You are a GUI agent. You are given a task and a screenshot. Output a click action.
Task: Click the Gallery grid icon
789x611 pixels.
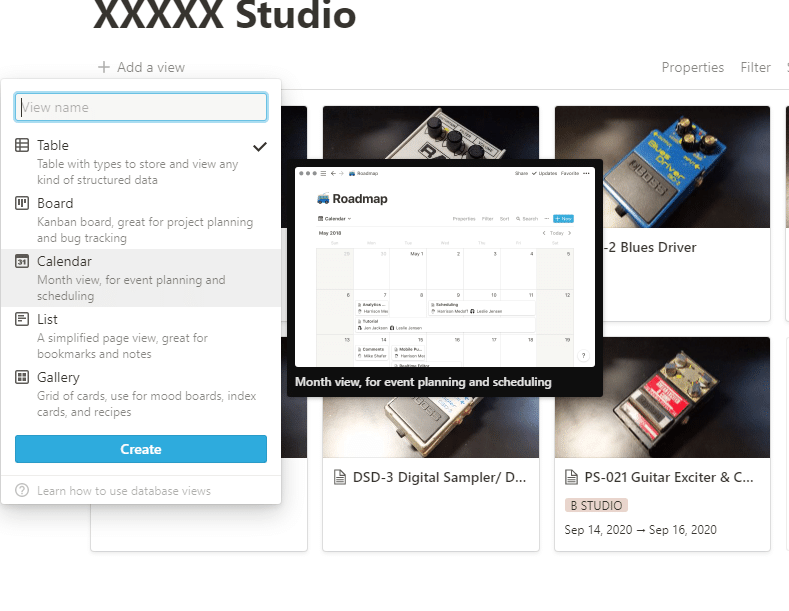(22, 377)
